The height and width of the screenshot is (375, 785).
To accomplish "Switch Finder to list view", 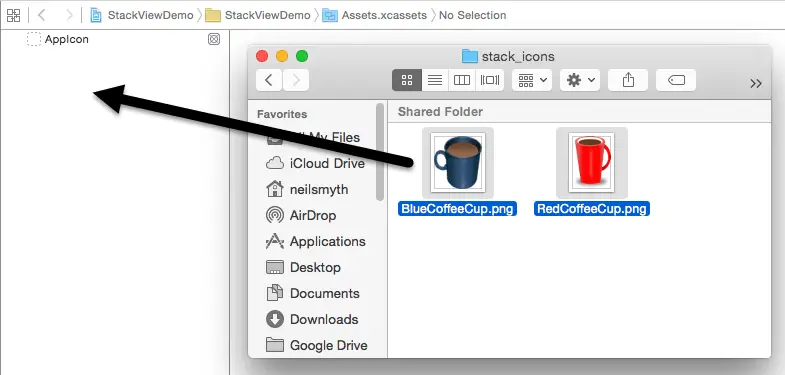I will point(435,80).
